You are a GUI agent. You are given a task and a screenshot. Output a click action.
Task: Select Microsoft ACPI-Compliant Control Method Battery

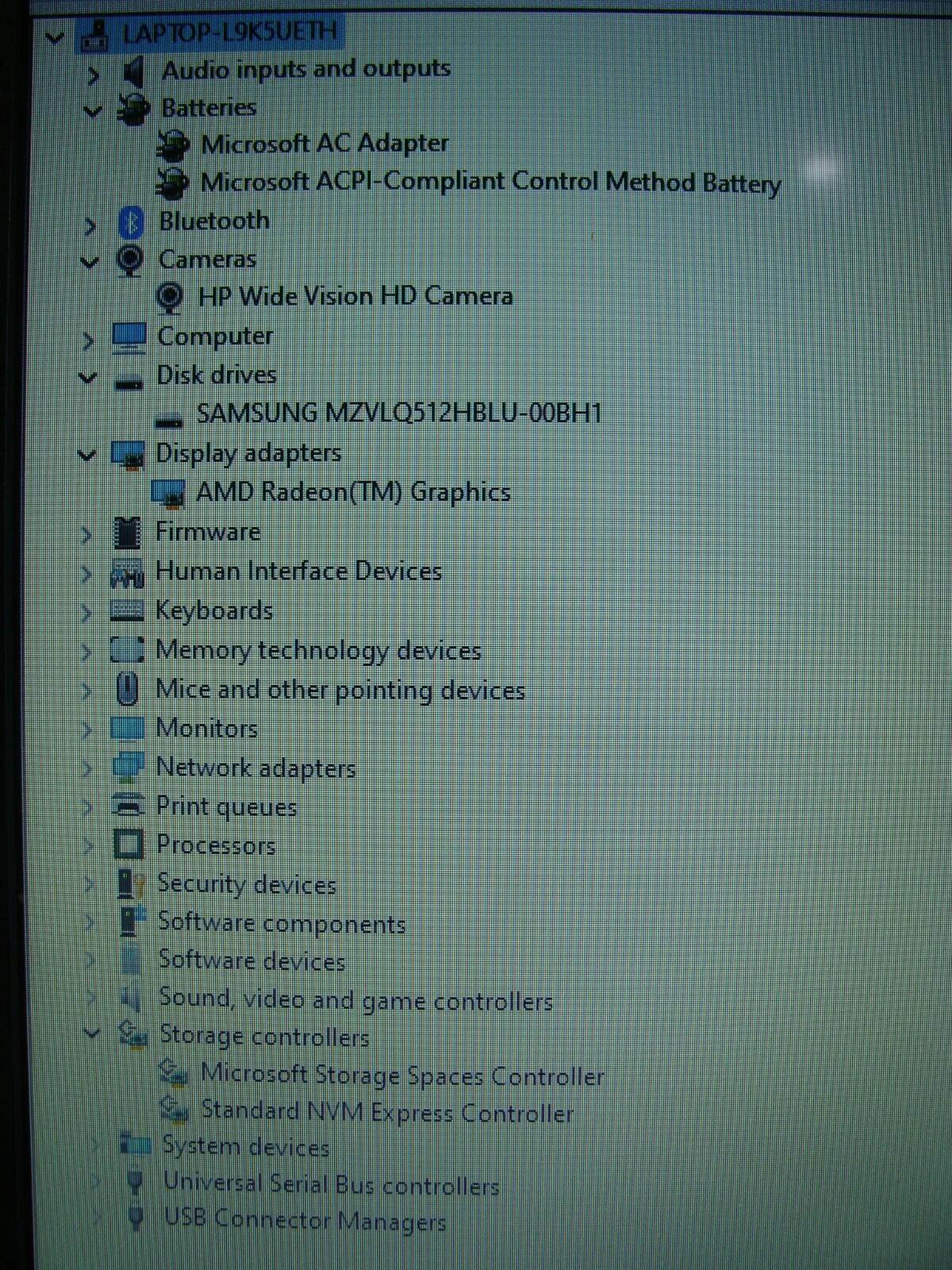491,183
